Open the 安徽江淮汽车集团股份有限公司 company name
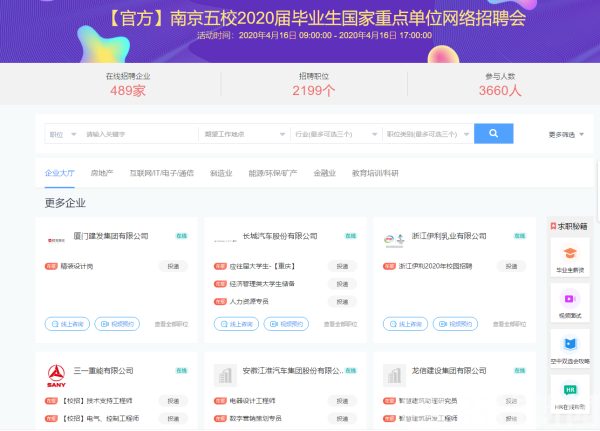Image resolution: width=600 pixels, height=431 pixels. tap(293, 371)
